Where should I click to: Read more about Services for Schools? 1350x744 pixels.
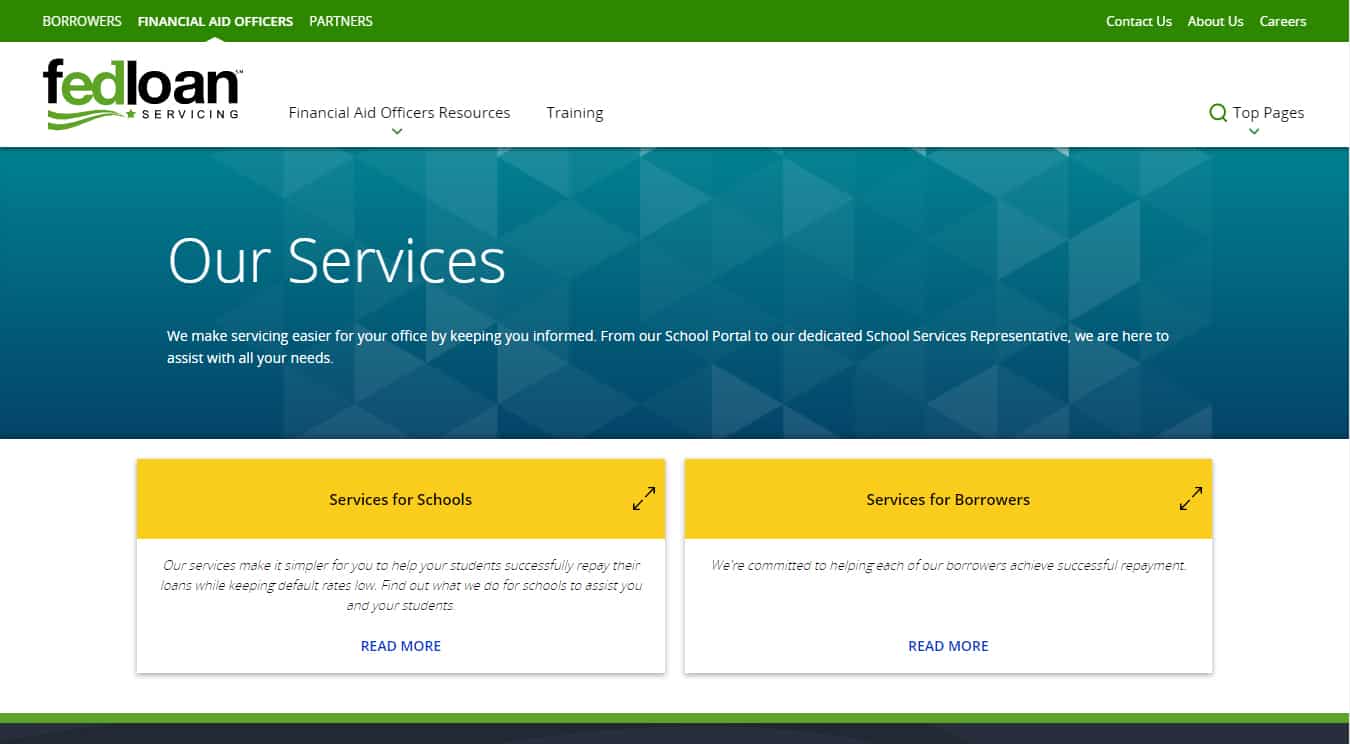coord(401,646)
